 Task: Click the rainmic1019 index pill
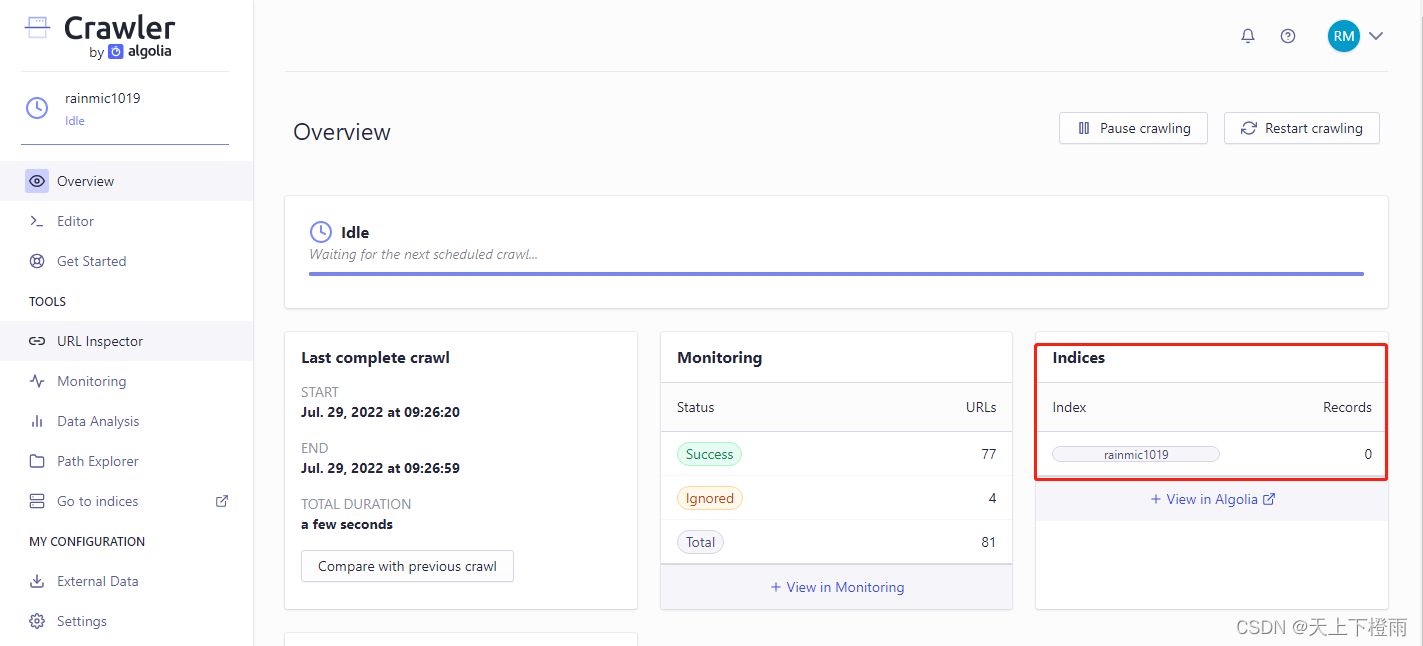click(1136, 454)
